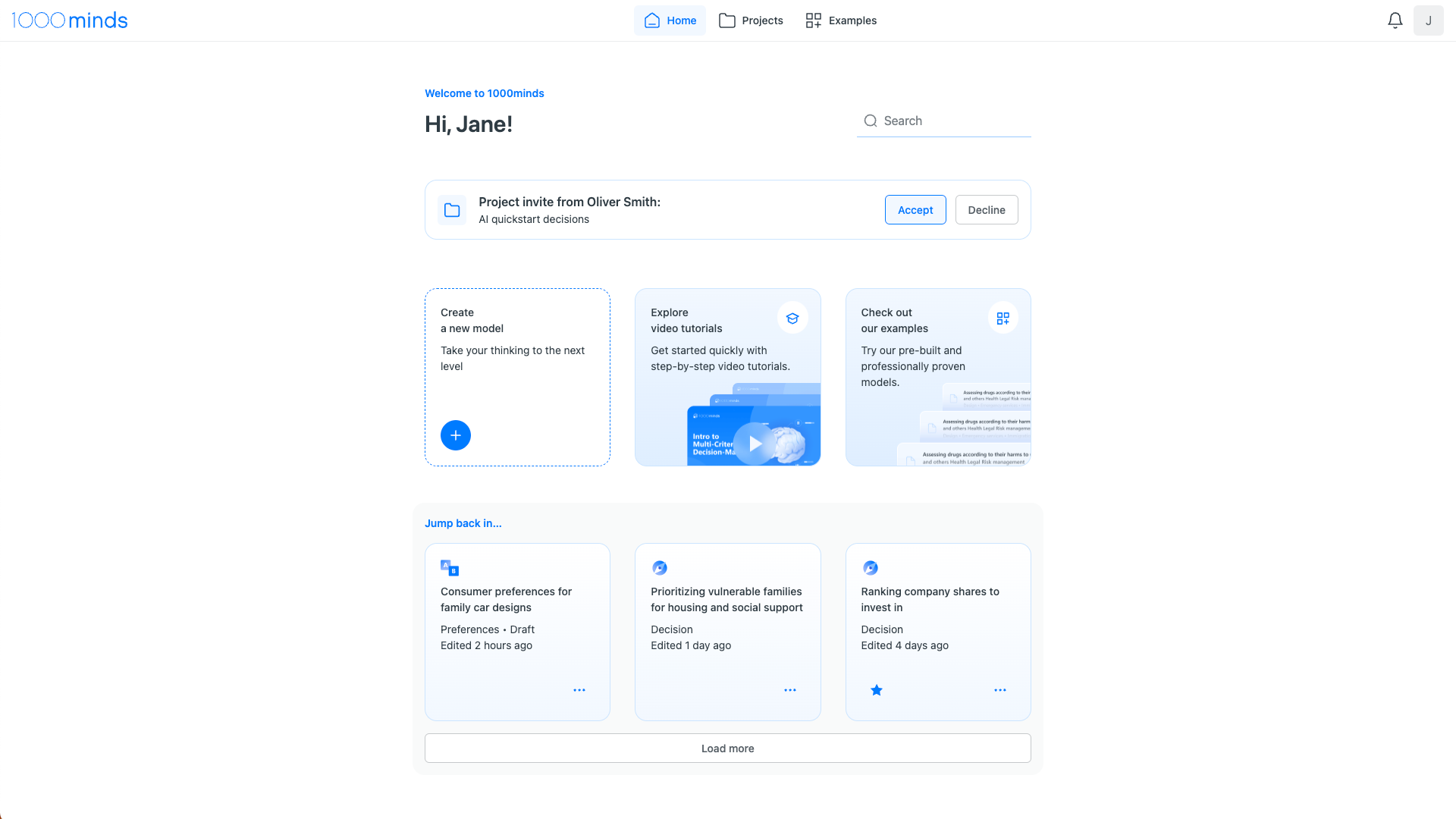Click the plus icon to create a model
This screenshot has width=1456, height=819.
[x=455, y=435]
